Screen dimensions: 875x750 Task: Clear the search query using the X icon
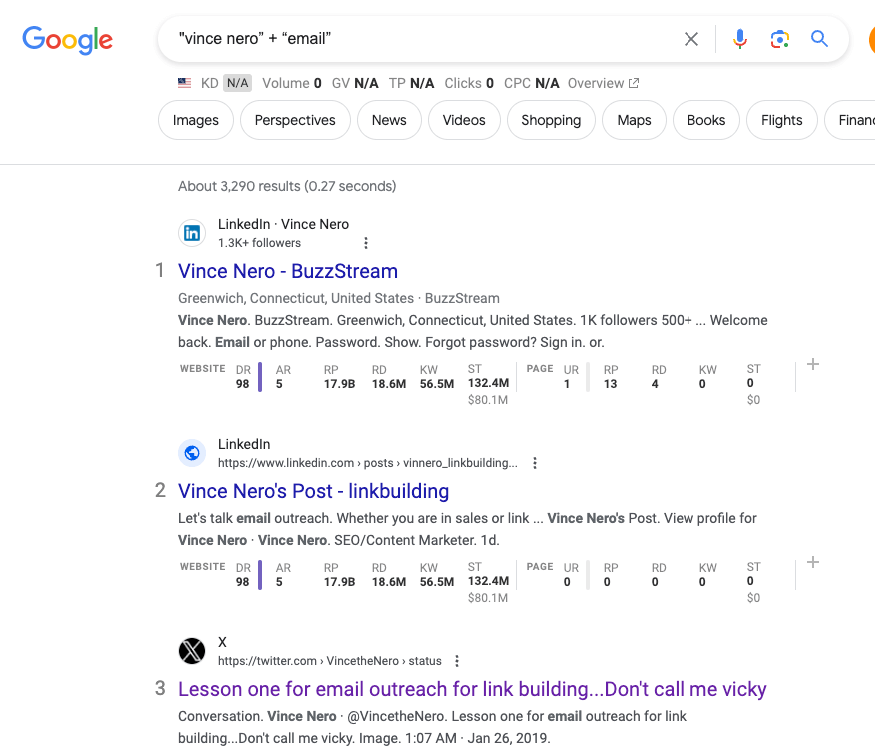click(691, 39)
